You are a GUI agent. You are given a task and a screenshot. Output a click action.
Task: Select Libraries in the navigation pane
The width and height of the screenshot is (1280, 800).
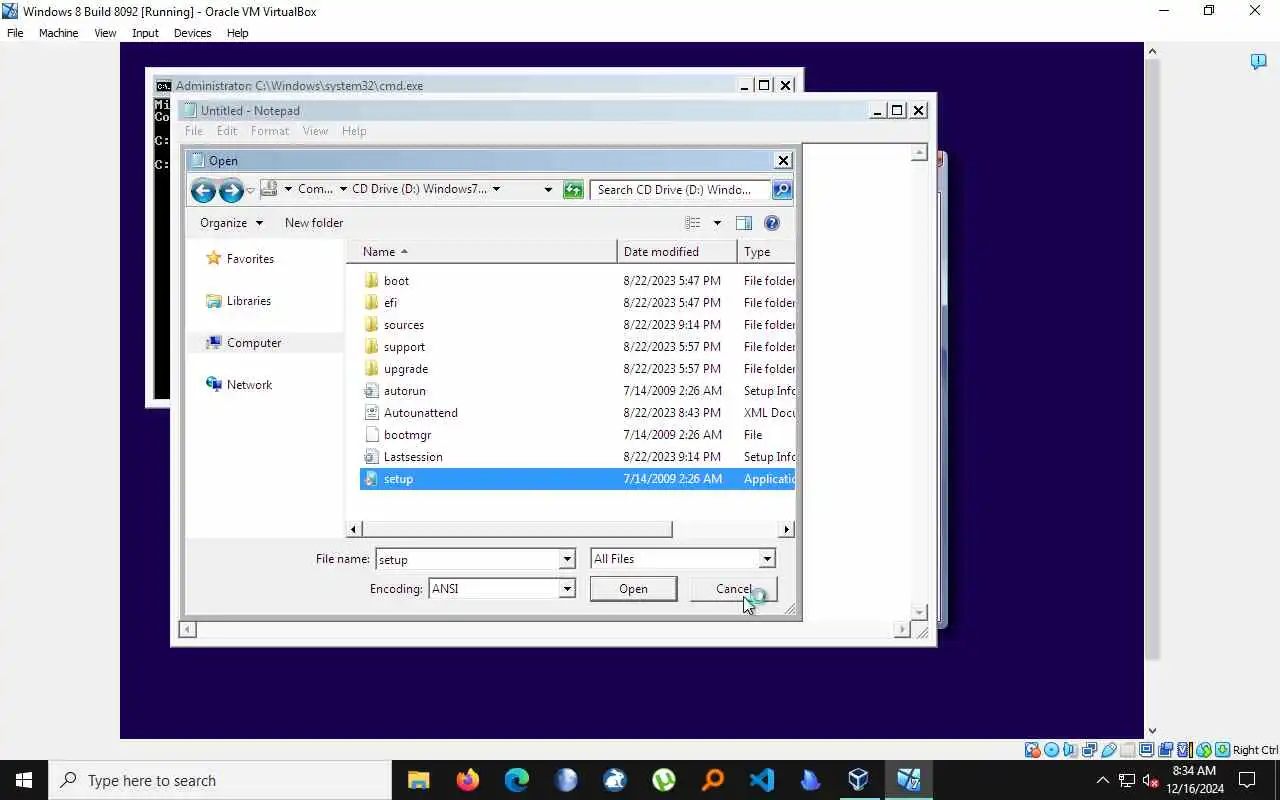[x=238, y=301]
